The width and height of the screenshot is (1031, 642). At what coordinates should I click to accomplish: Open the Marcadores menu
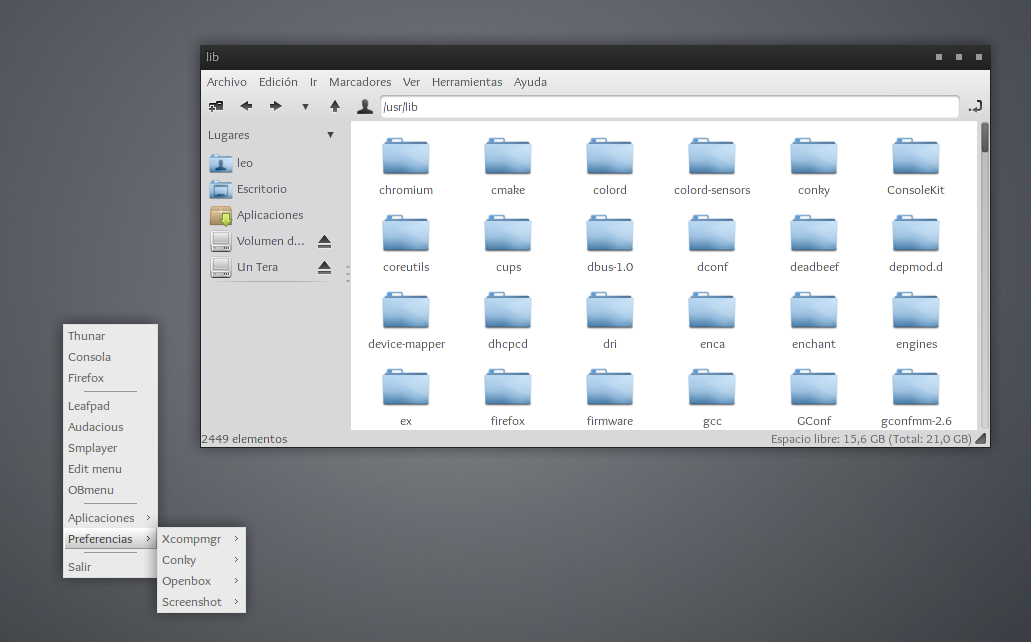(x=360, y=82)
